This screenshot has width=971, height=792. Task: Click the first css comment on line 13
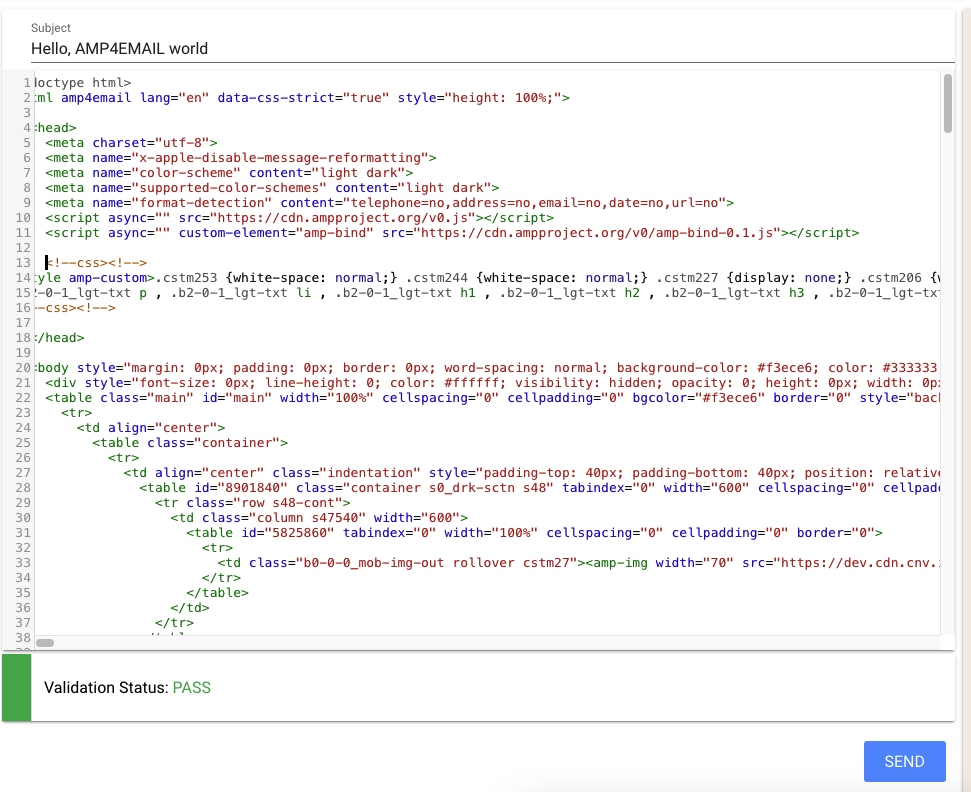(x=96, y=263)
